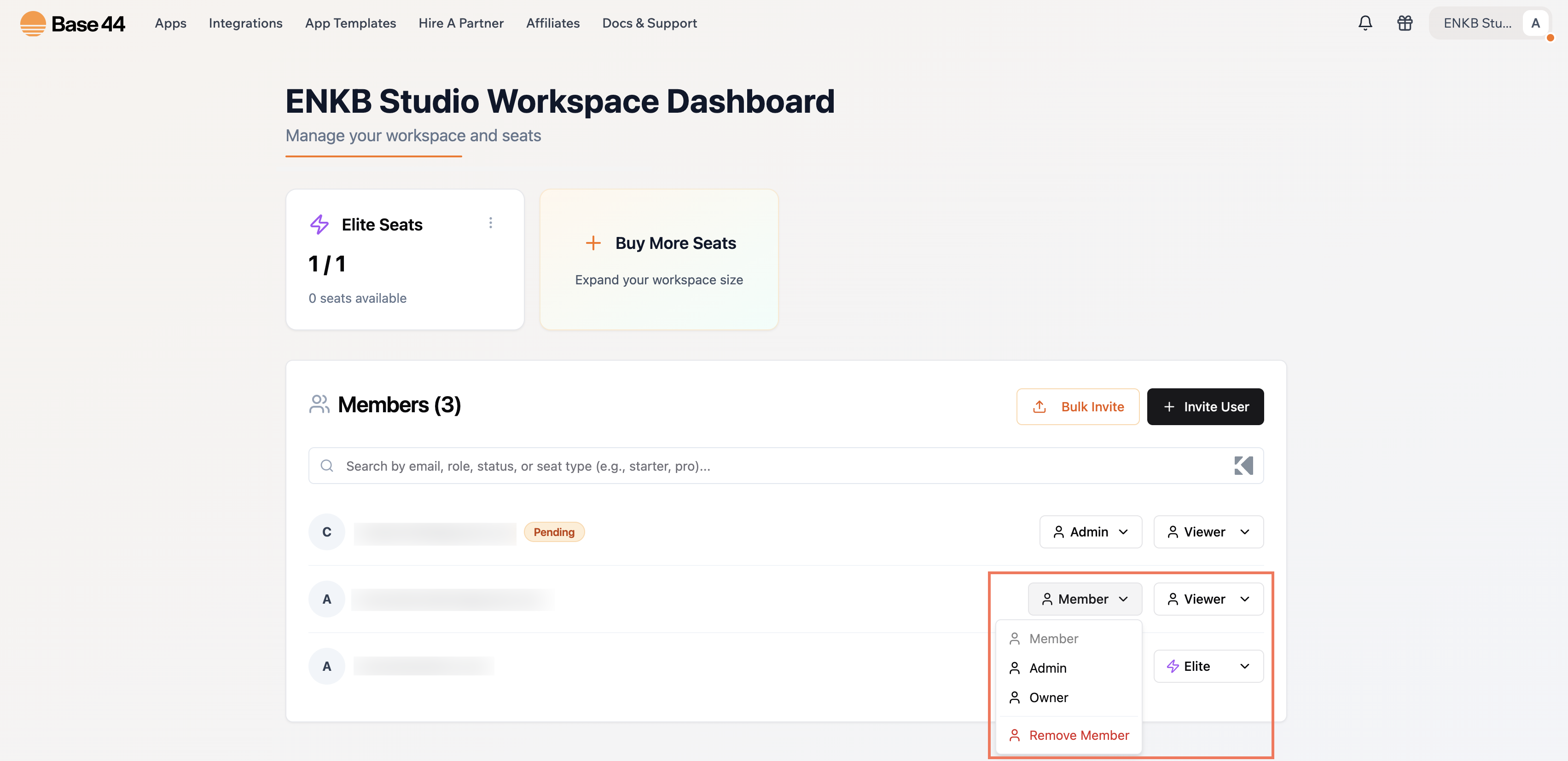Click the Invite User button
Screen dimensions: 1568x761
[1205, 406]
